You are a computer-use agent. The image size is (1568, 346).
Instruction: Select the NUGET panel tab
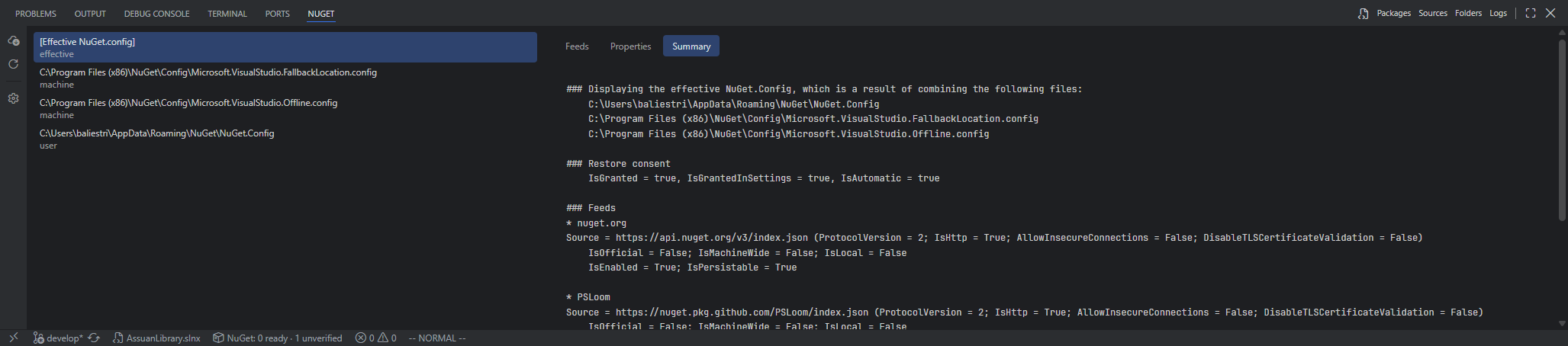[320, 14]
